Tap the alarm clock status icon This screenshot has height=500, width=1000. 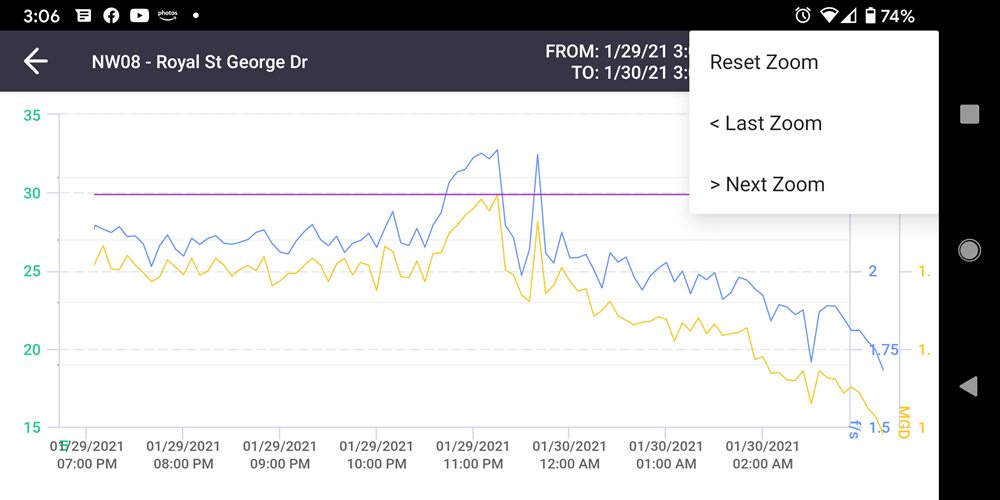pyautogui.click(x=802, y=16)
